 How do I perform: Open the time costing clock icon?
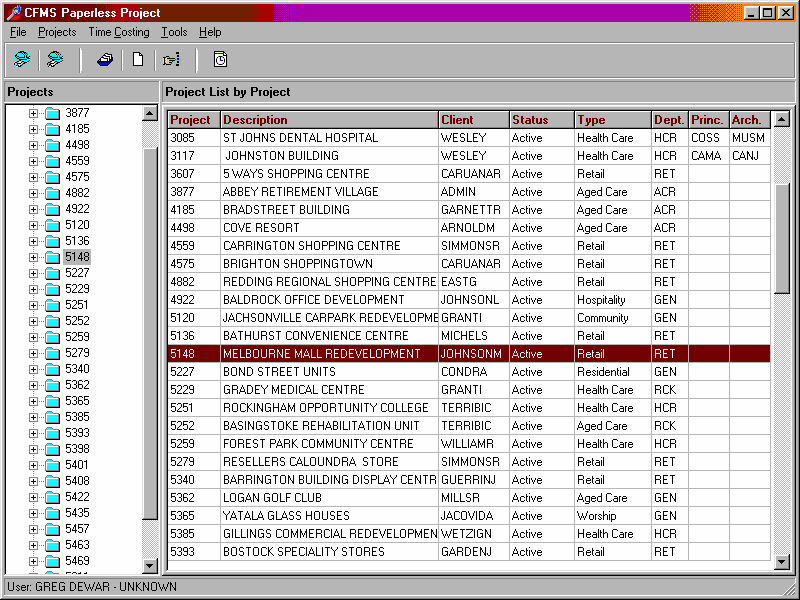tap(219, 60)
